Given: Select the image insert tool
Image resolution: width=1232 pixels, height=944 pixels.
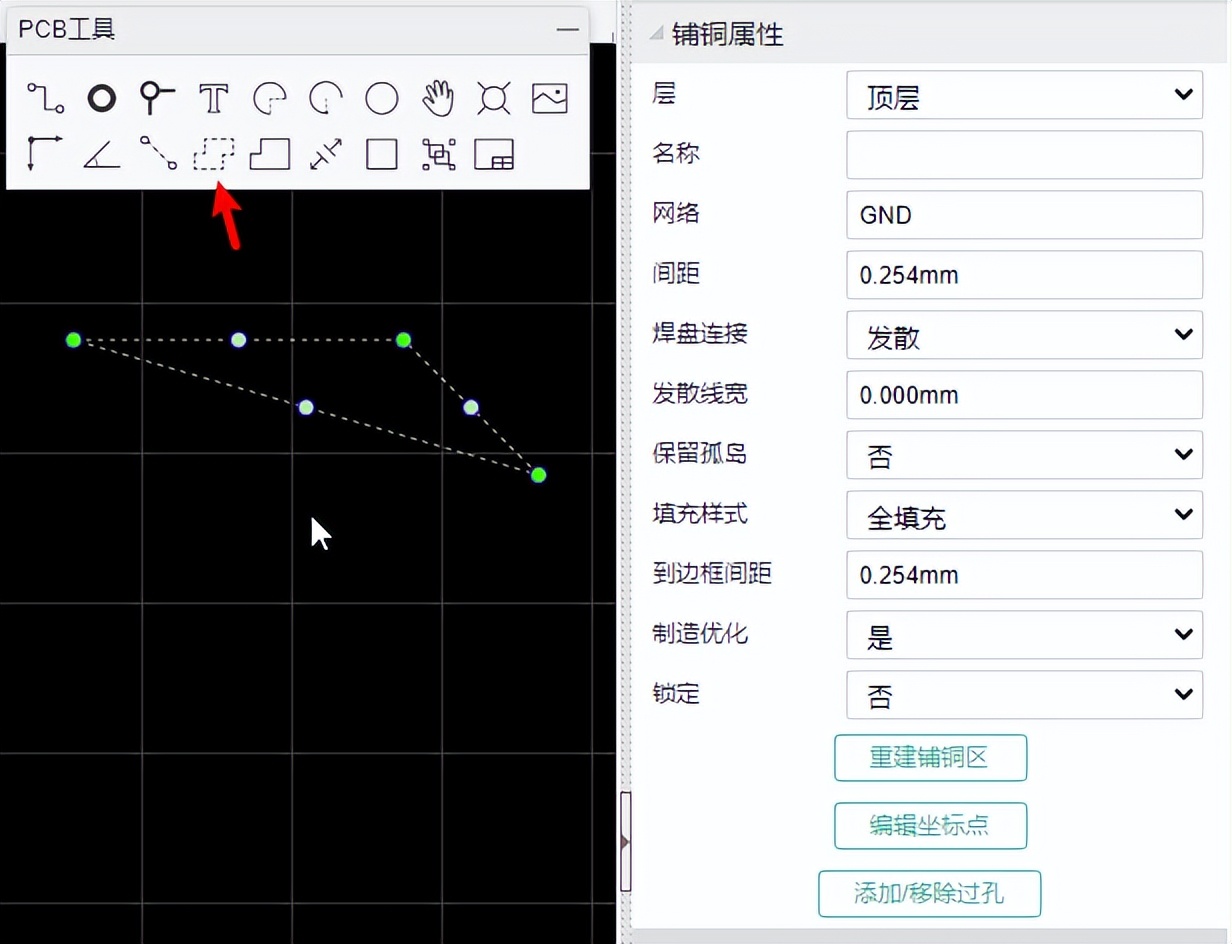Looking at the screenshot, I should [x=550, y=97].
